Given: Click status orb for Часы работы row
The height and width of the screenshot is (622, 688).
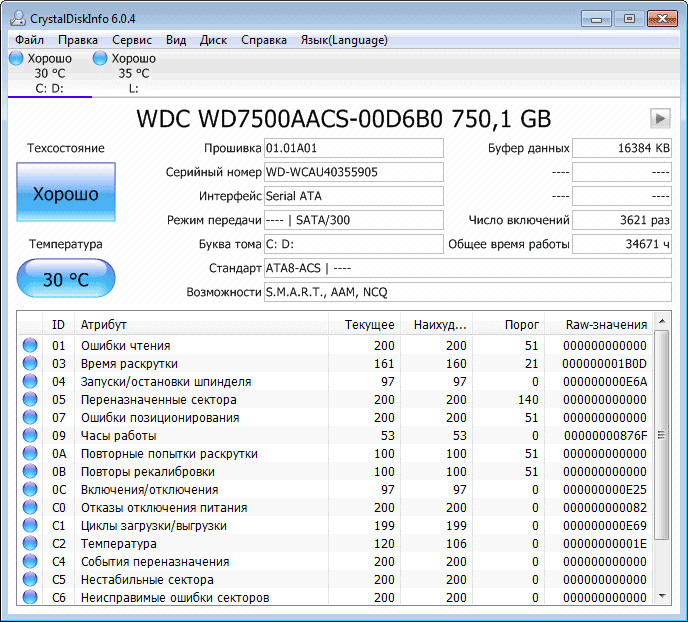Looking at the screenshot, I should pos(30,435).
